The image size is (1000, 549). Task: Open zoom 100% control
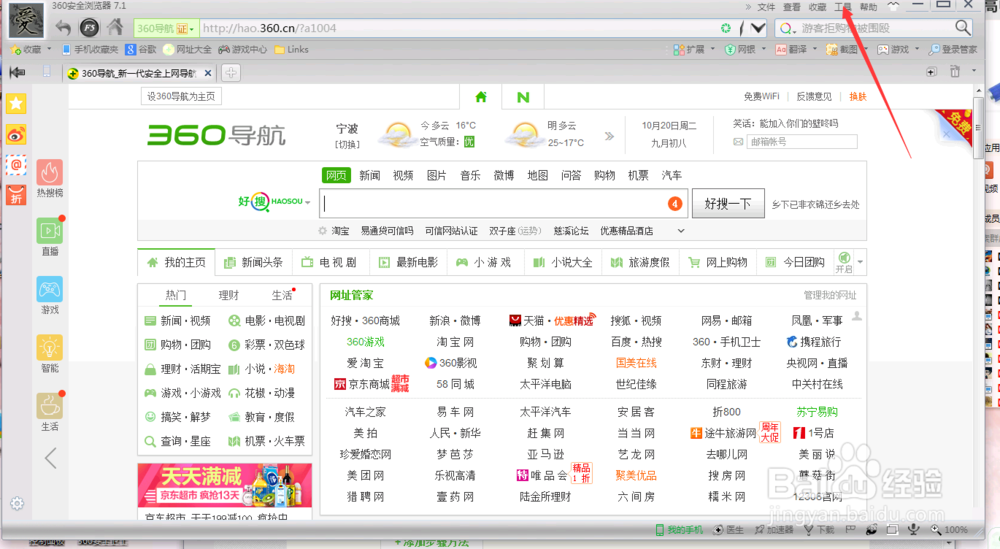pos(949,530)
